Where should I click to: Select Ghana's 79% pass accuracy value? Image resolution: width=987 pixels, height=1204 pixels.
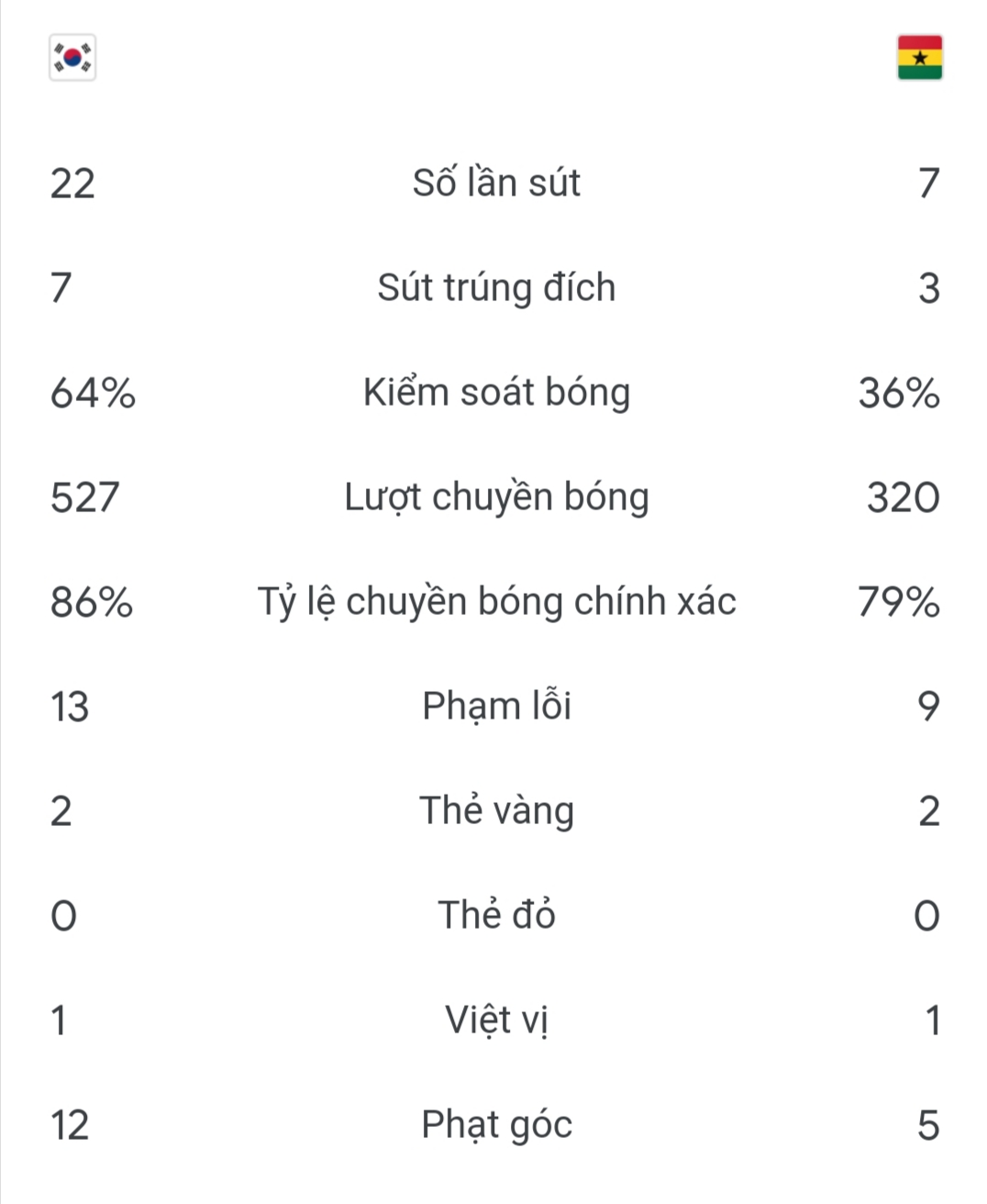click(x=898, y=601)
